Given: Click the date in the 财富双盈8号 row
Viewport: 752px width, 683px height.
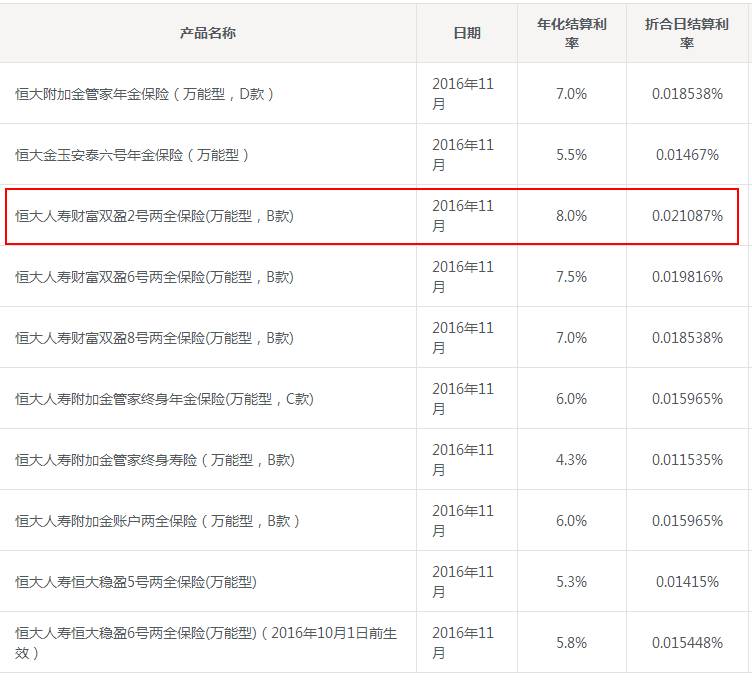Looking at the screenshot, I should click(x=463, y=338).
